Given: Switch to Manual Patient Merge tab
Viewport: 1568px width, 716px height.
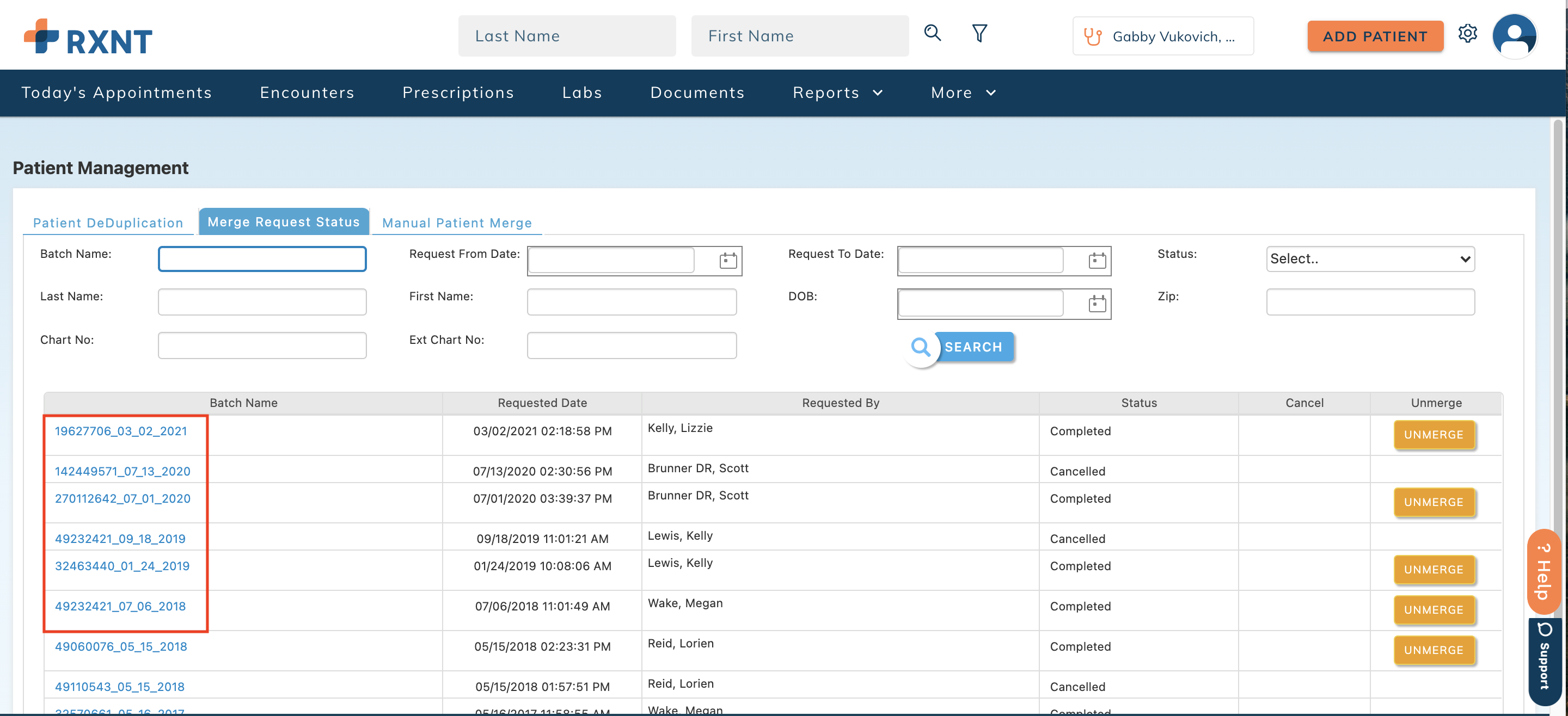Looking at the screenshot, I should click(457, 223).
